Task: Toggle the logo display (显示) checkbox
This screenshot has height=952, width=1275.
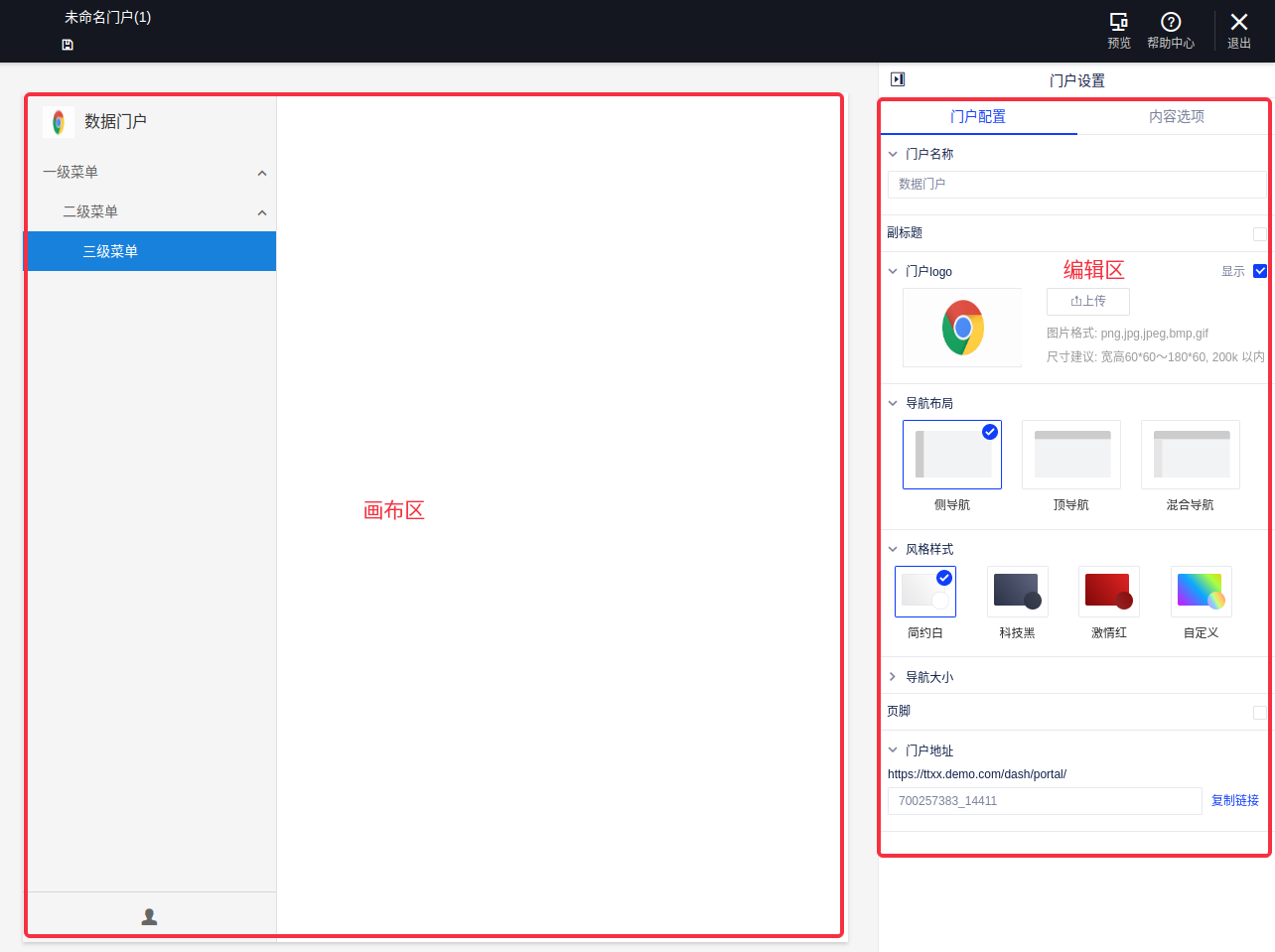Action: click(1259, 271)
